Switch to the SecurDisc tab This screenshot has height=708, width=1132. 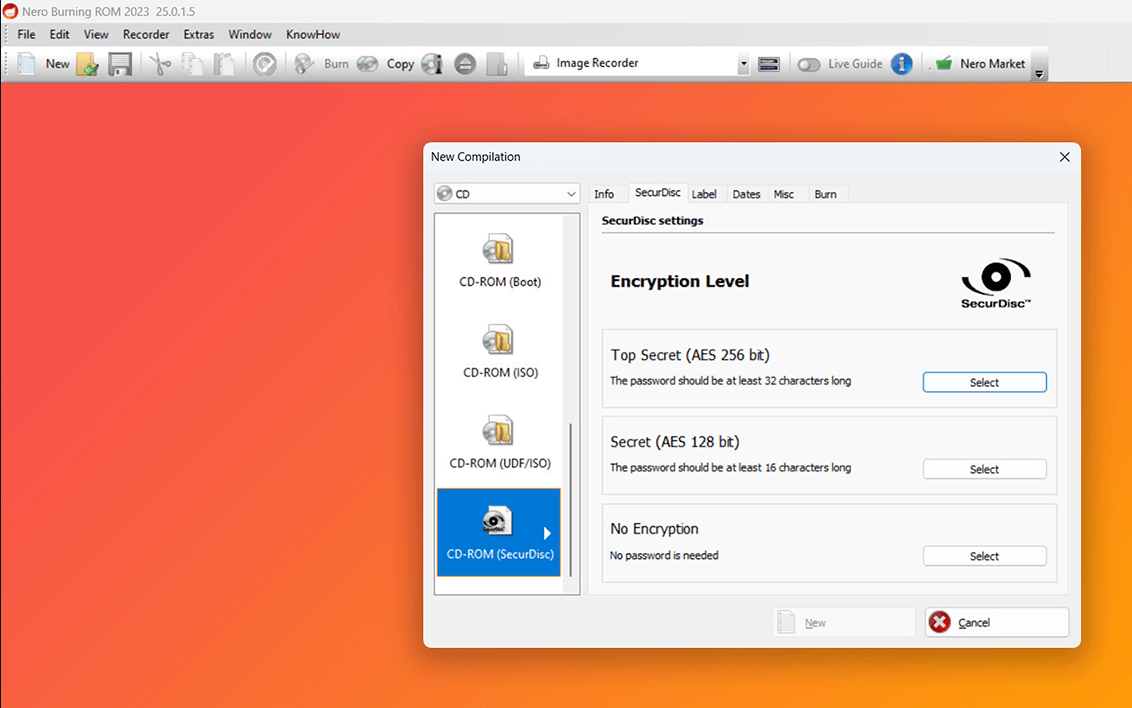pos(658,193)
